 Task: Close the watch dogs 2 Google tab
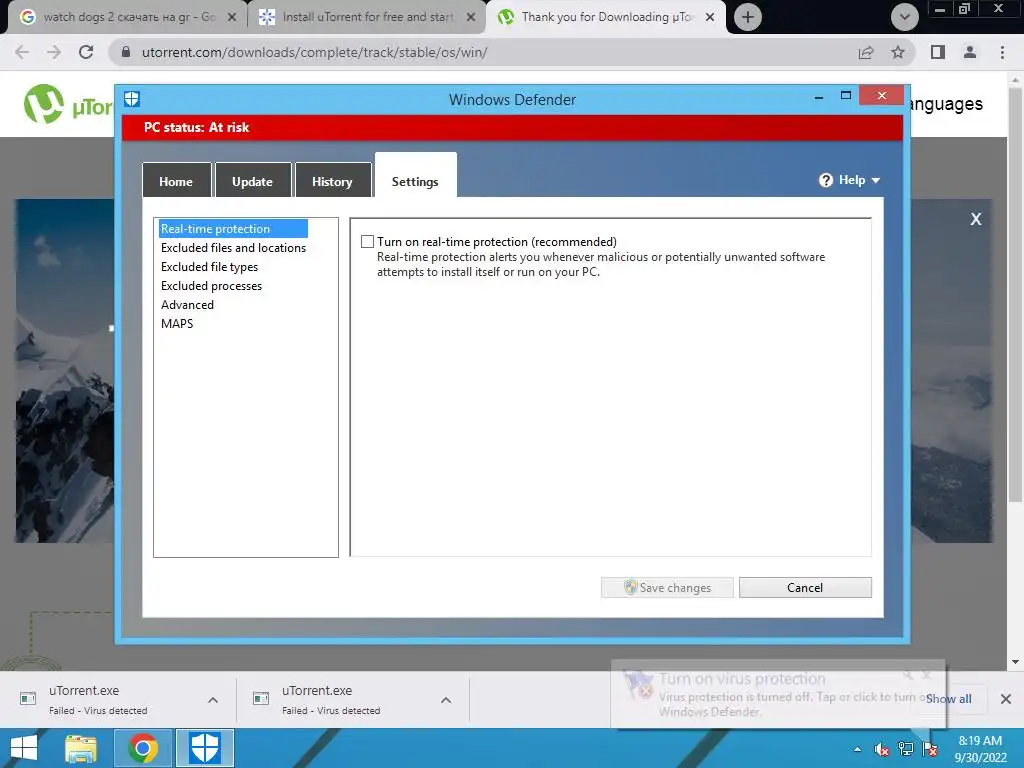click(231, 18)
